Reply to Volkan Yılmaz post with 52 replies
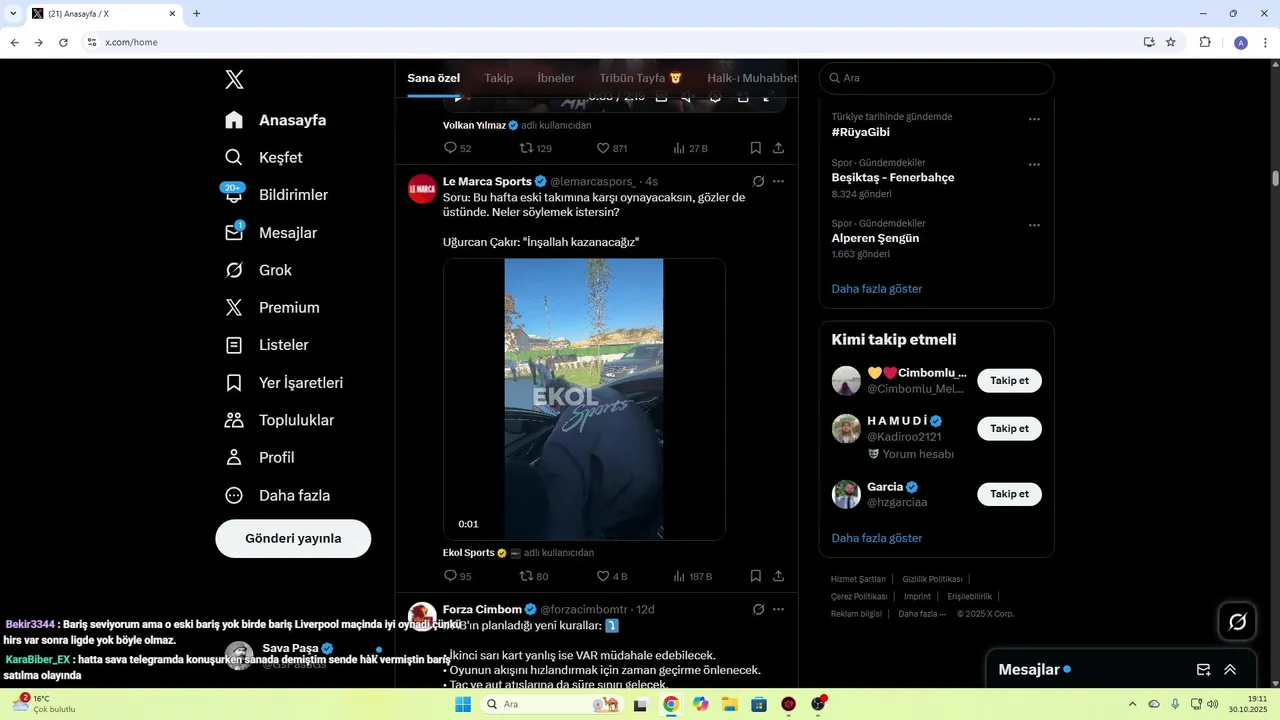Viewport: 1280px width, 720px height. (x=457, y=148)
